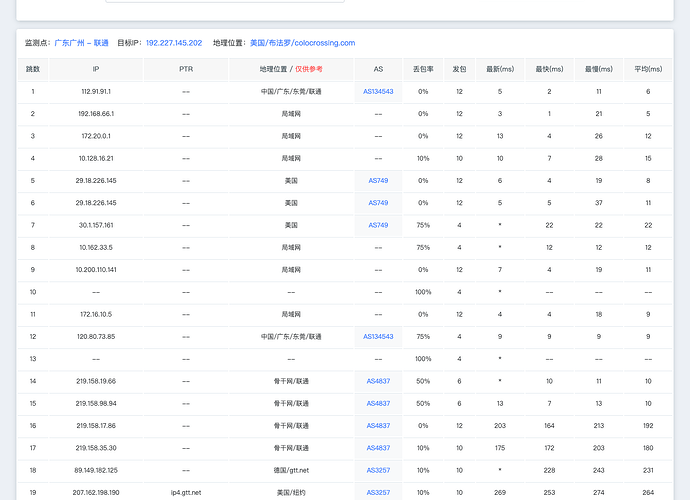Open the 广东广州 – 联通 monitoring point link
This screenshot has height=500, width=690.
coord(81,43)
